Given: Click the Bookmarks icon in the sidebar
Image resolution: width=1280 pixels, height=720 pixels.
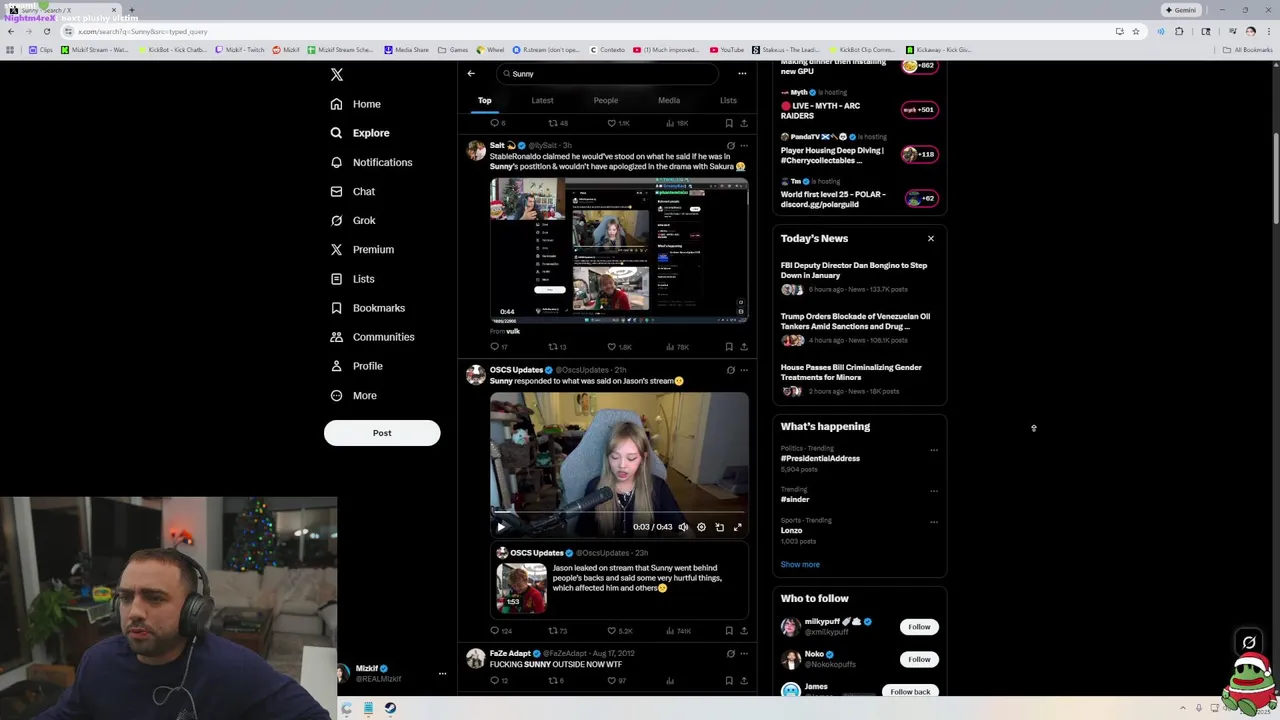Looking at the screenshot, I should [x=336, y=308].
